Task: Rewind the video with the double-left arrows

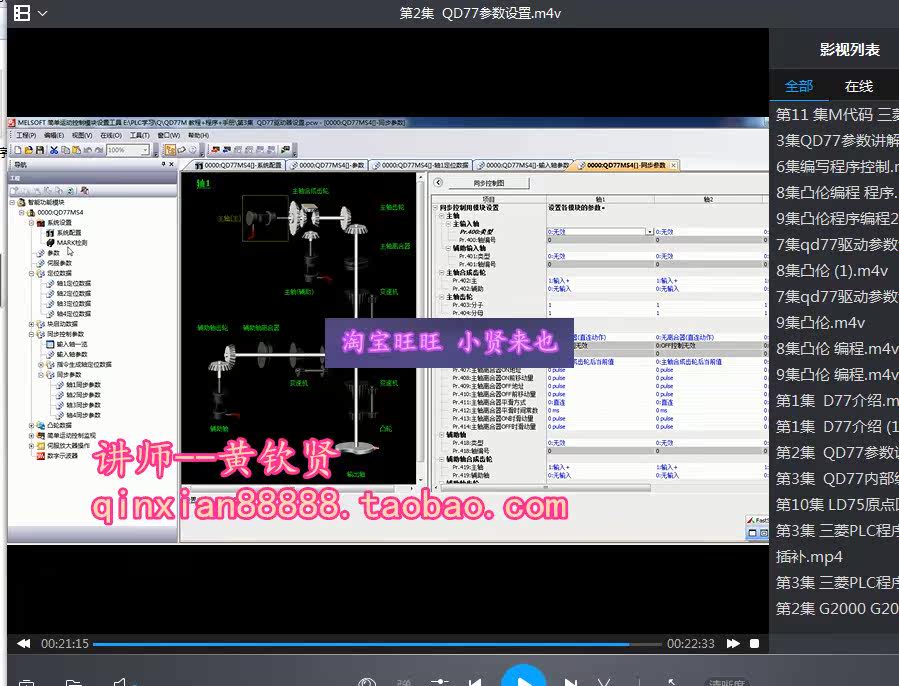Action: tap(24, 644)
